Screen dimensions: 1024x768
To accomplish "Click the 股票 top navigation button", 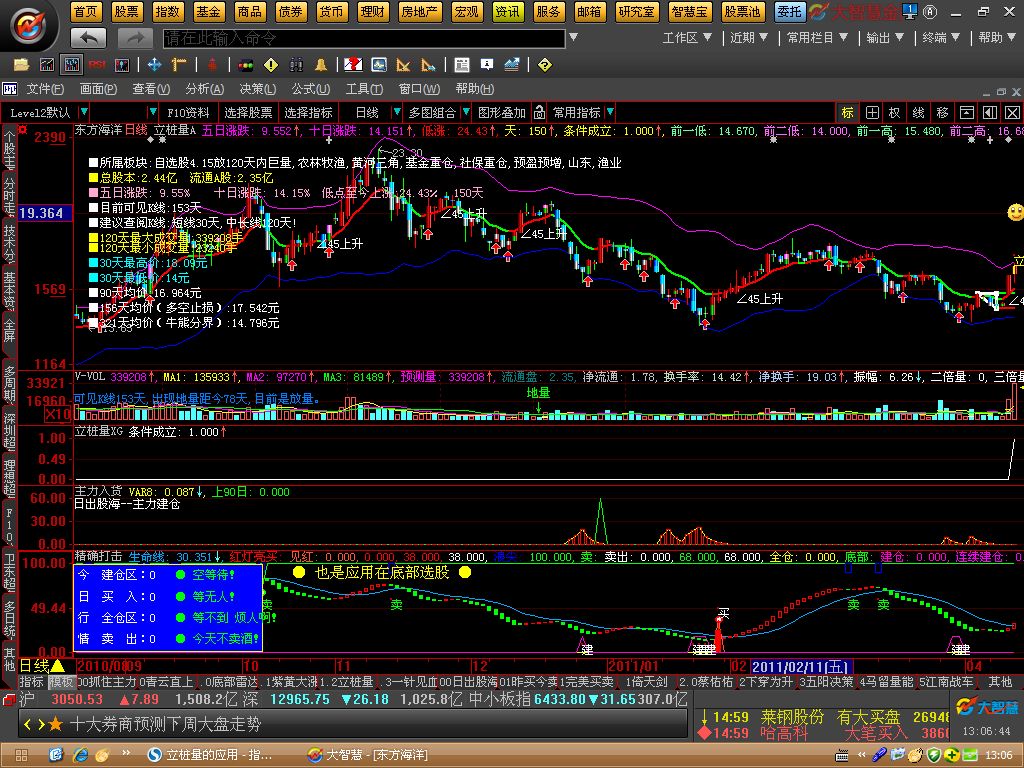I will coord(126,11).
